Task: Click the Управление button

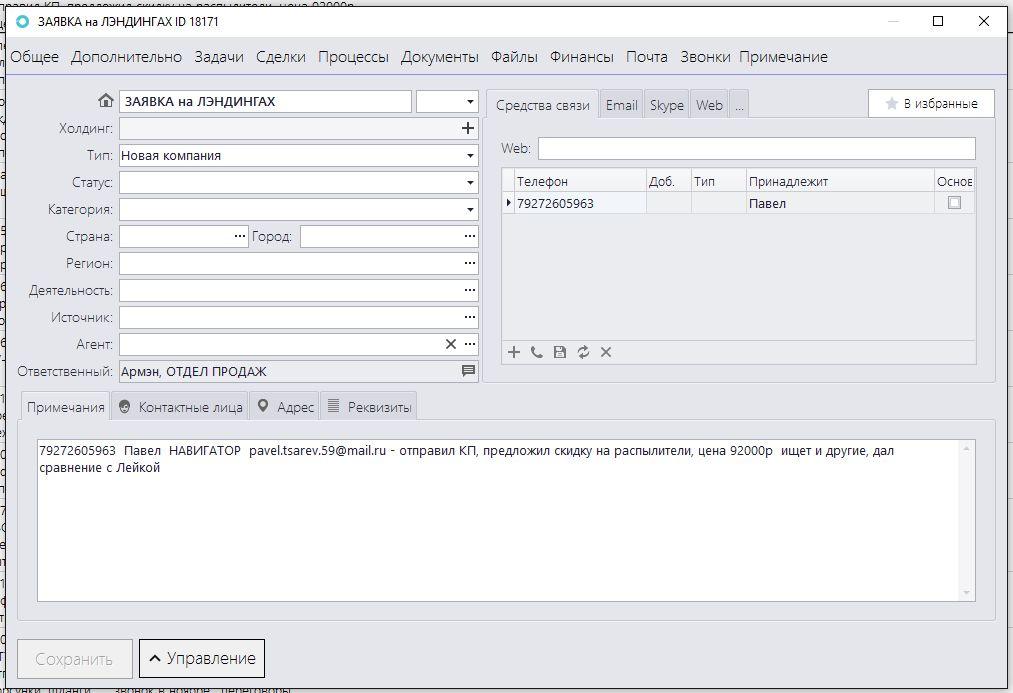Action: 202,658
